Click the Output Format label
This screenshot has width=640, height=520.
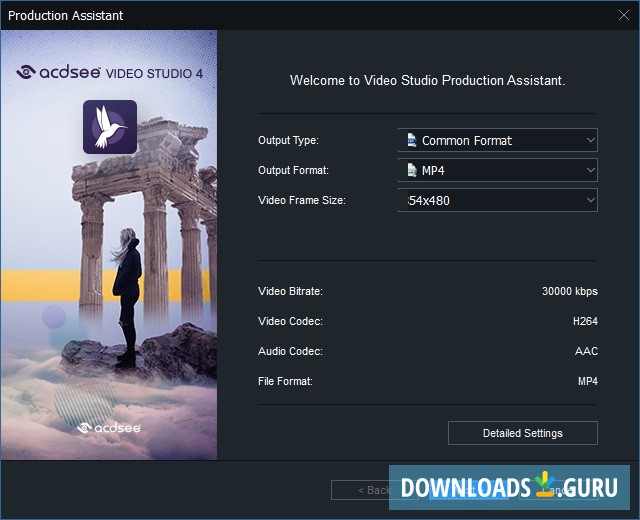(293, 170)
